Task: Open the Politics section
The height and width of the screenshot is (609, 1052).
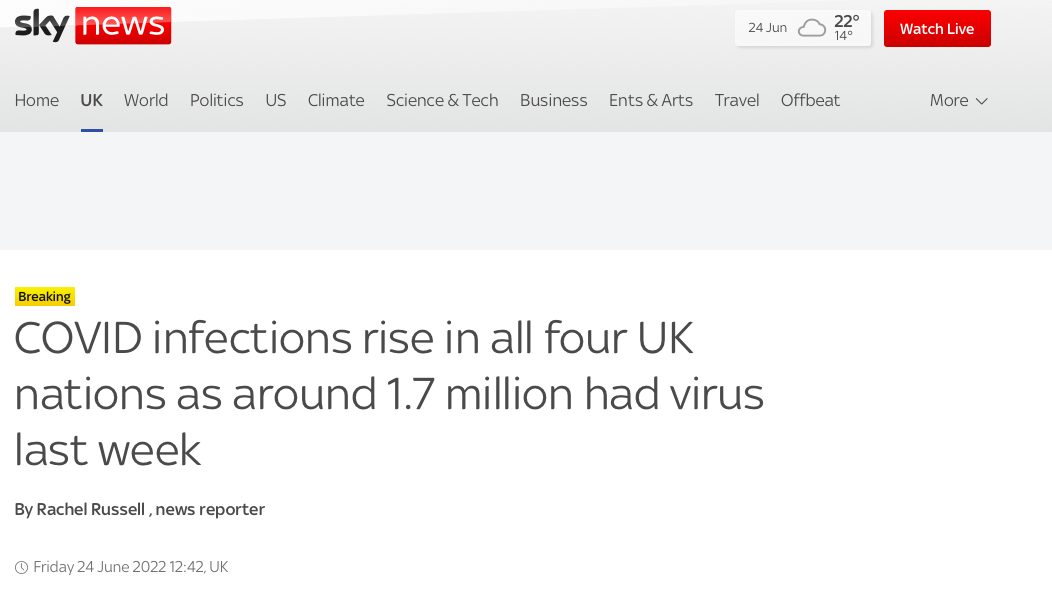Action: [x=217, y=100]
